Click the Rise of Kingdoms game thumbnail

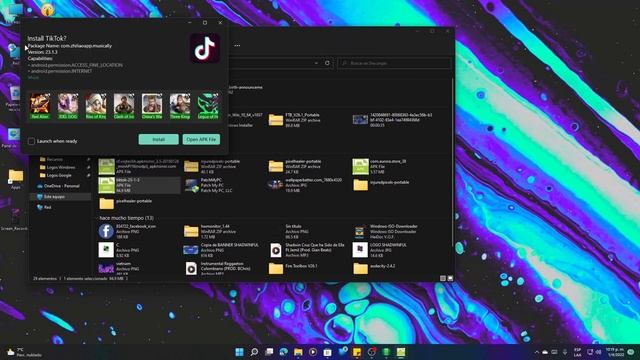point(96,106)
